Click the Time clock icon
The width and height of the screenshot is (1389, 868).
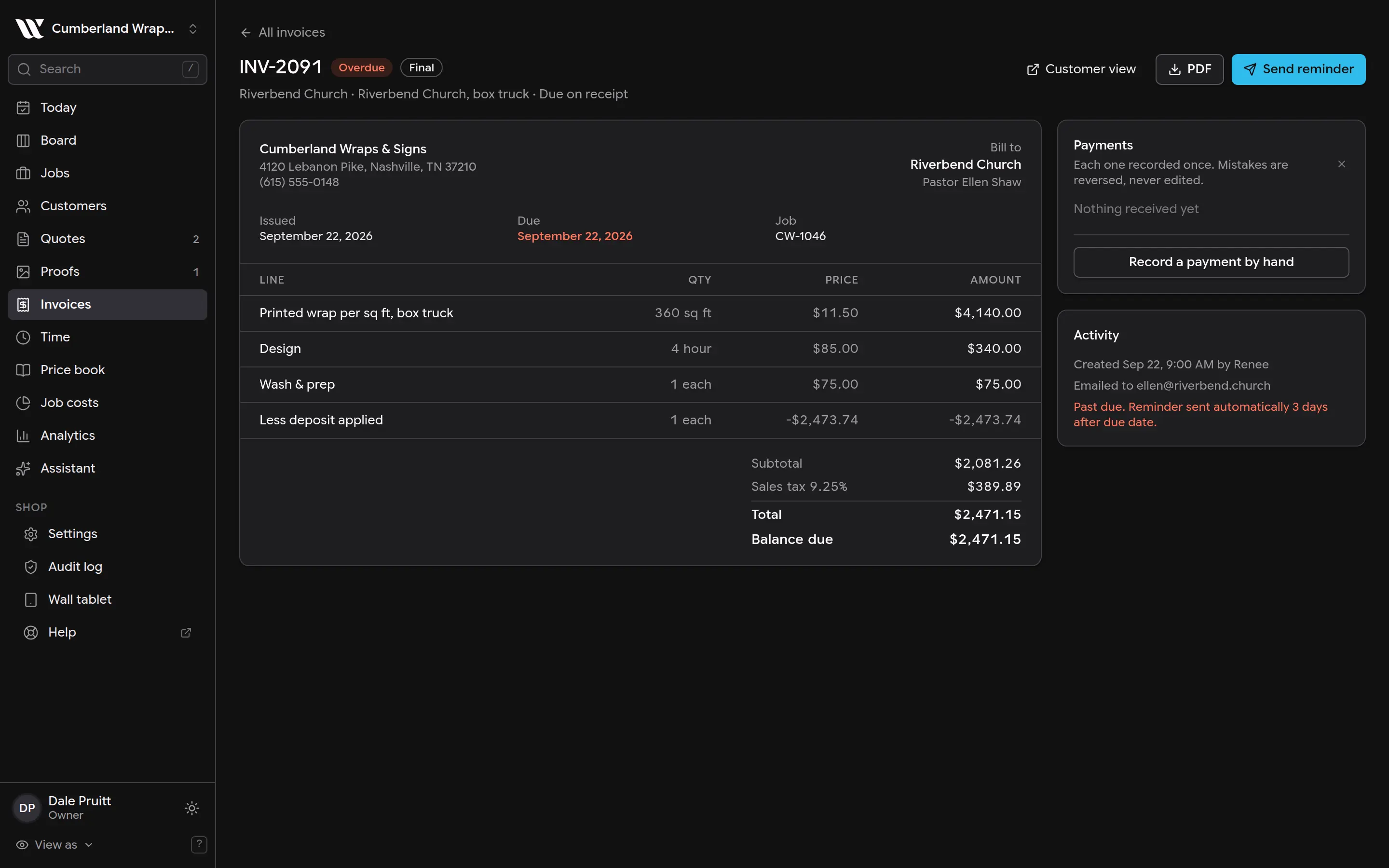(x=23, y=337)
